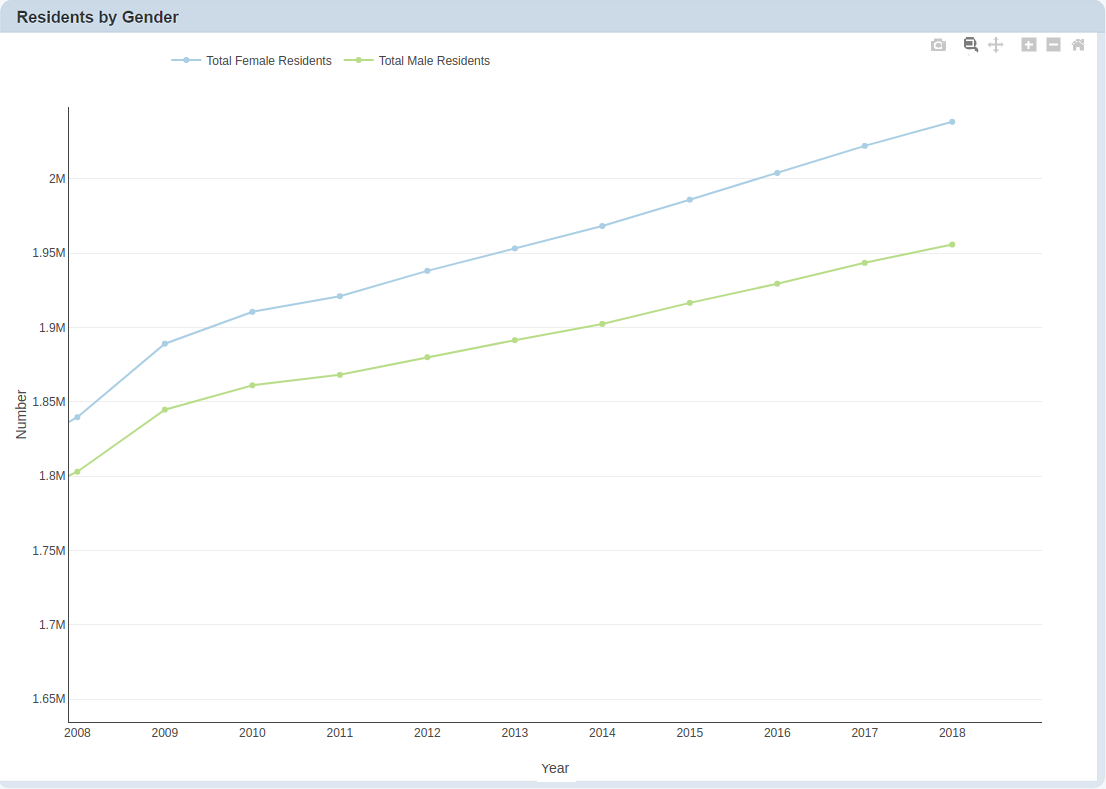
Task: Click the Zoom in plus icon
Action: (1028, 45)
